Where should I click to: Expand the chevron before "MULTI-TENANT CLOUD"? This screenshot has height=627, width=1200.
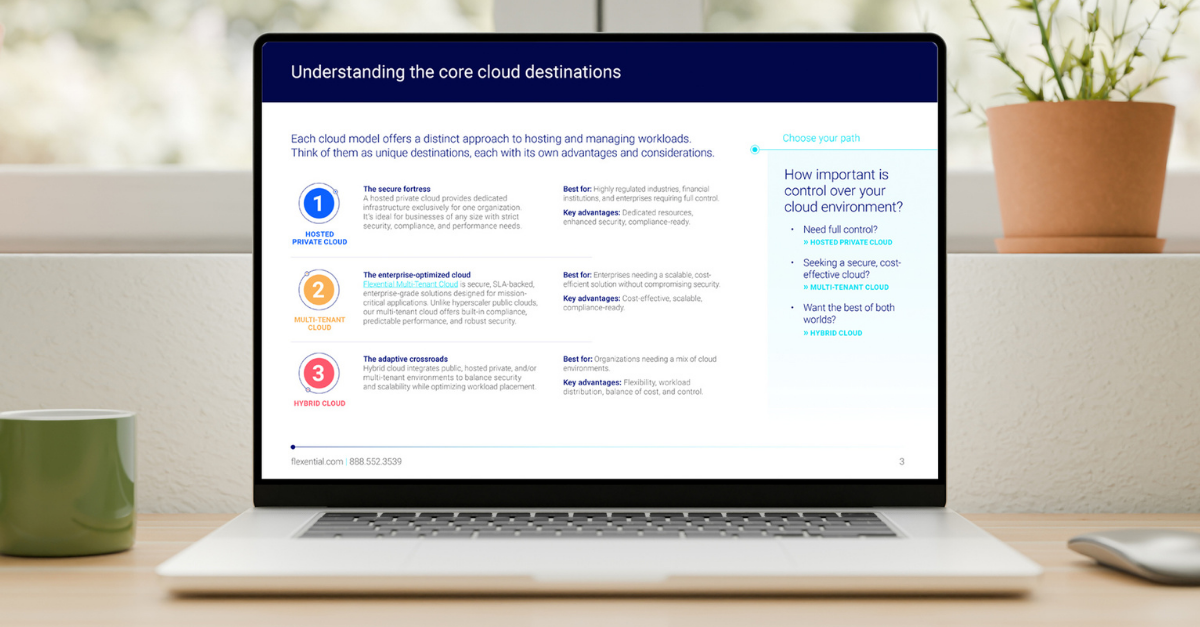[x=806, y=288]
